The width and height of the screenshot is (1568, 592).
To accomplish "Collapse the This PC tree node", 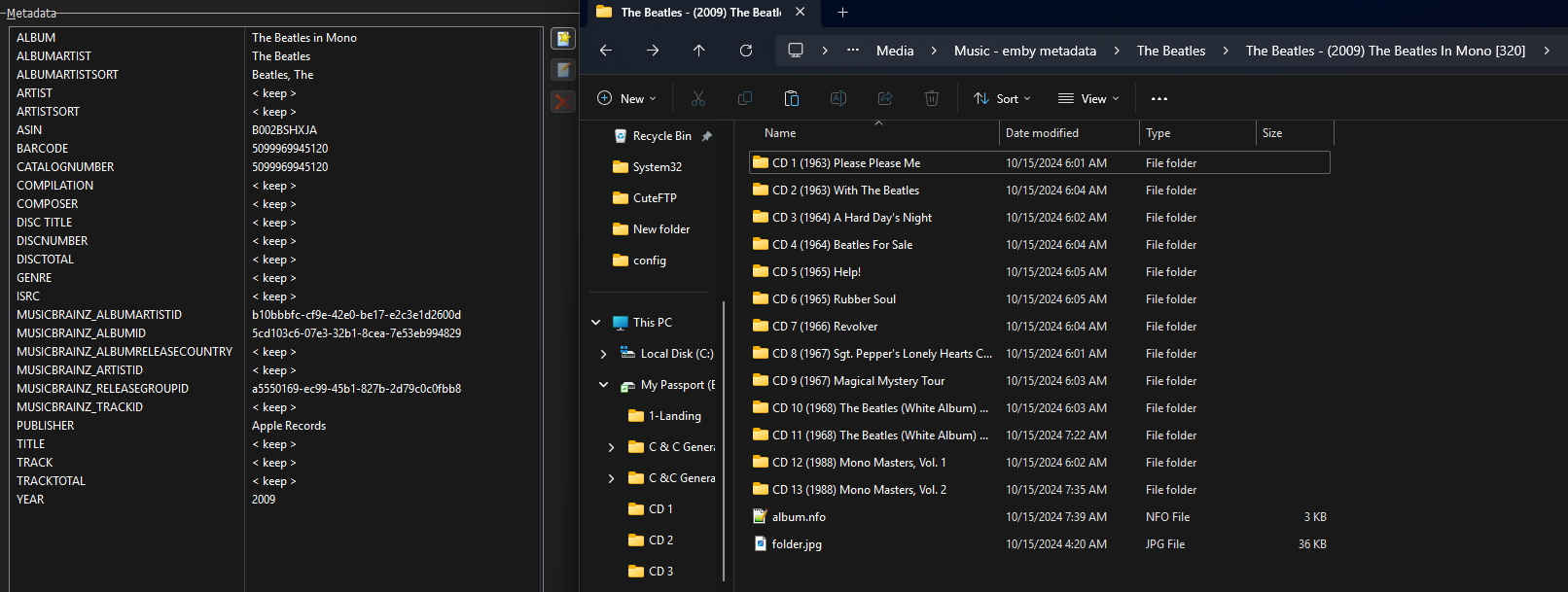I will (x=595, y=323).
